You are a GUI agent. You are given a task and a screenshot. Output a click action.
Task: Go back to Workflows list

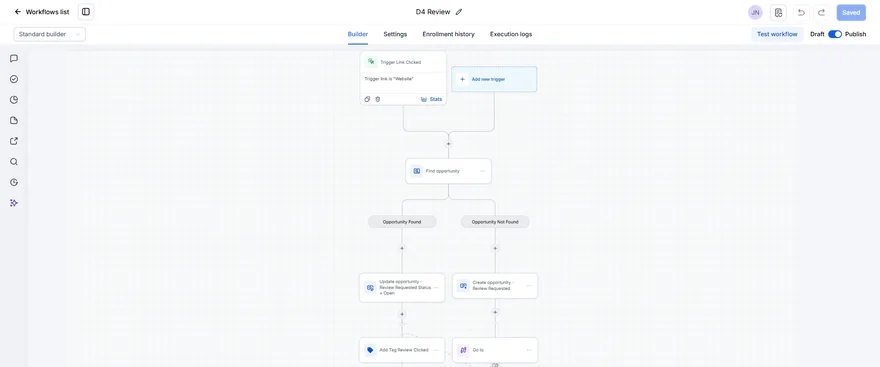pos(42,12)
